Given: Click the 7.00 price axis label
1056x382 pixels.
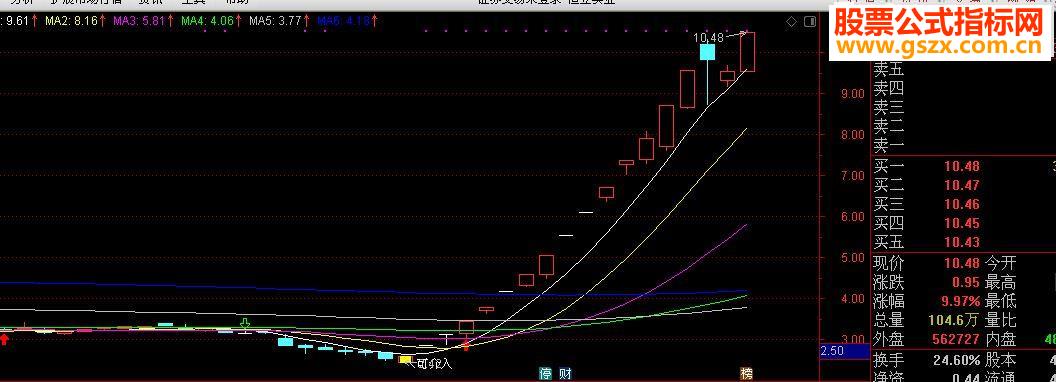Looking at the screenshot, I should [852, 176].
